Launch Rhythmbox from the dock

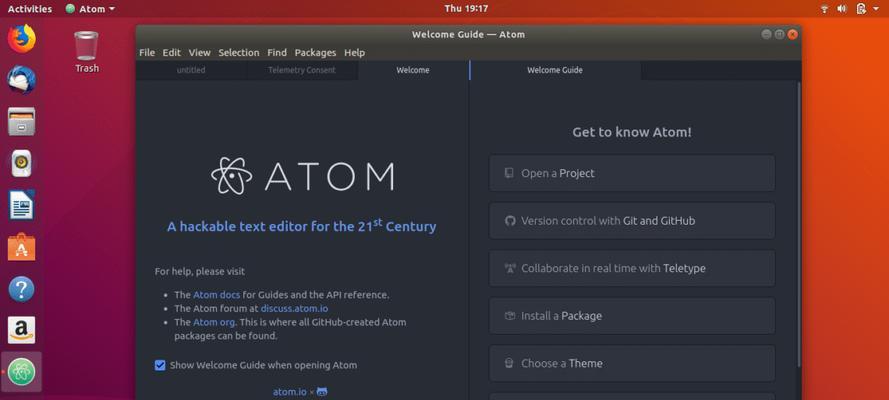click(22, 163)
